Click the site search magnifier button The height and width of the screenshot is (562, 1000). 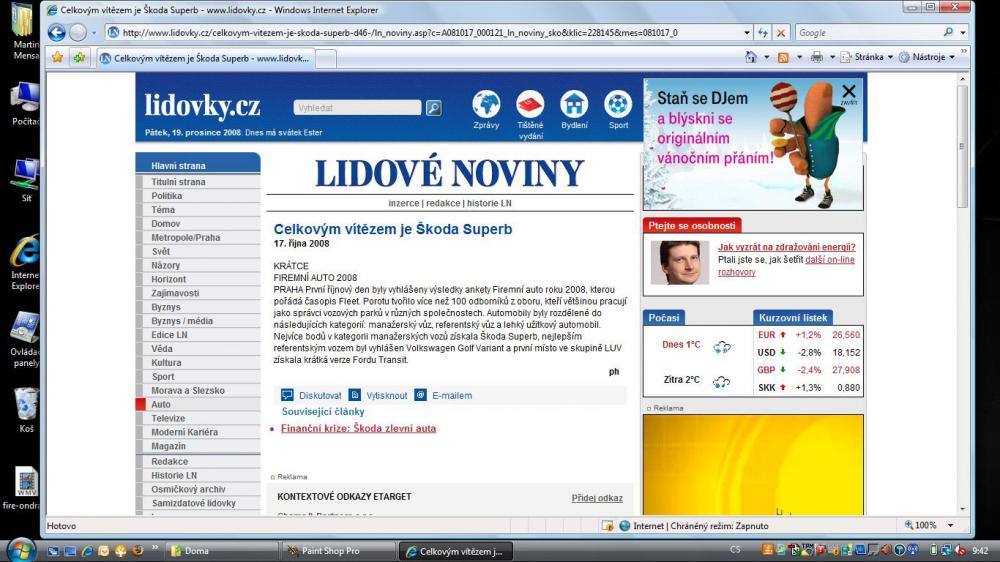point(434,108)
